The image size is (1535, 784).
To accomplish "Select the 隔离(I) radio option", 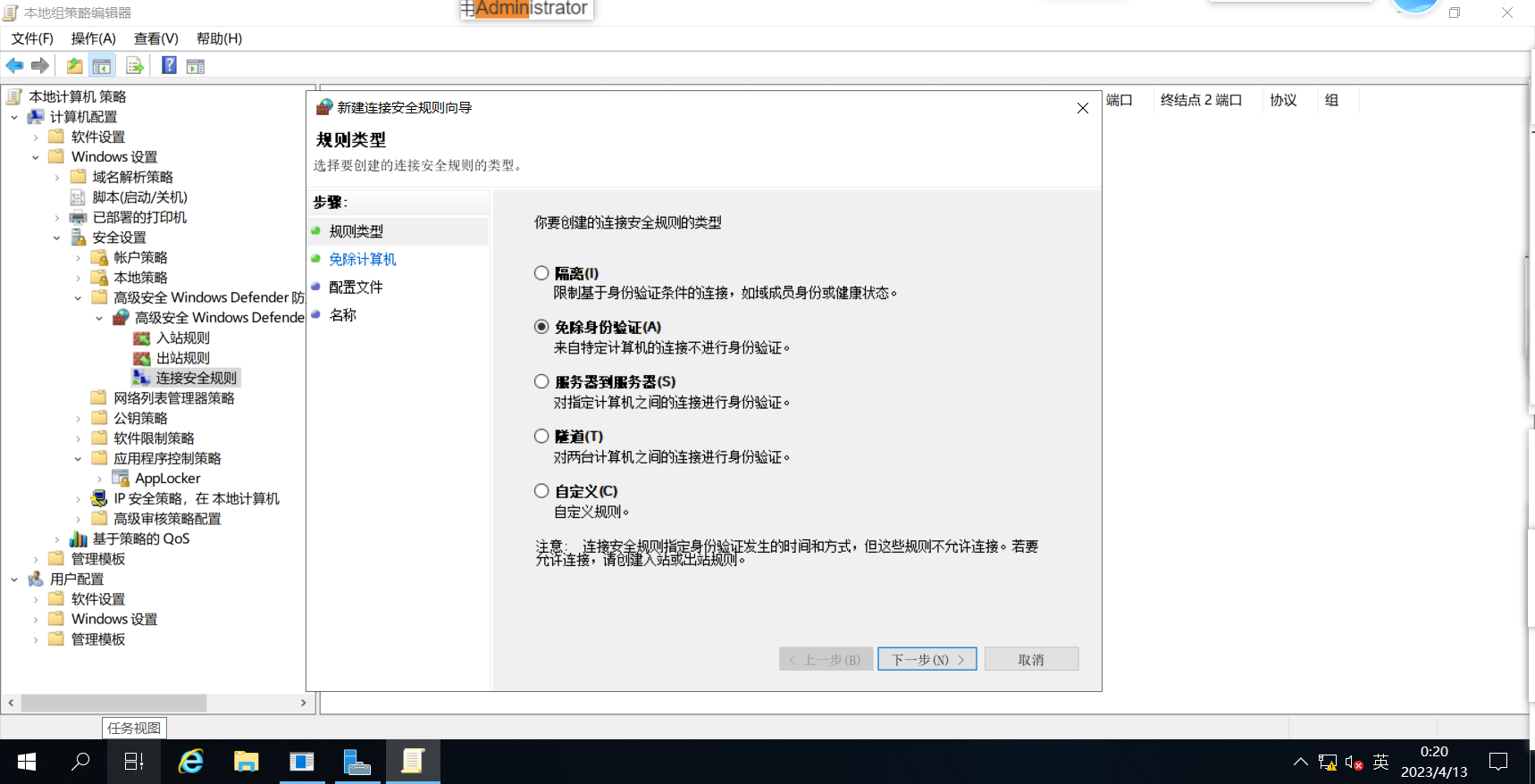I will (x=541, y=273).
